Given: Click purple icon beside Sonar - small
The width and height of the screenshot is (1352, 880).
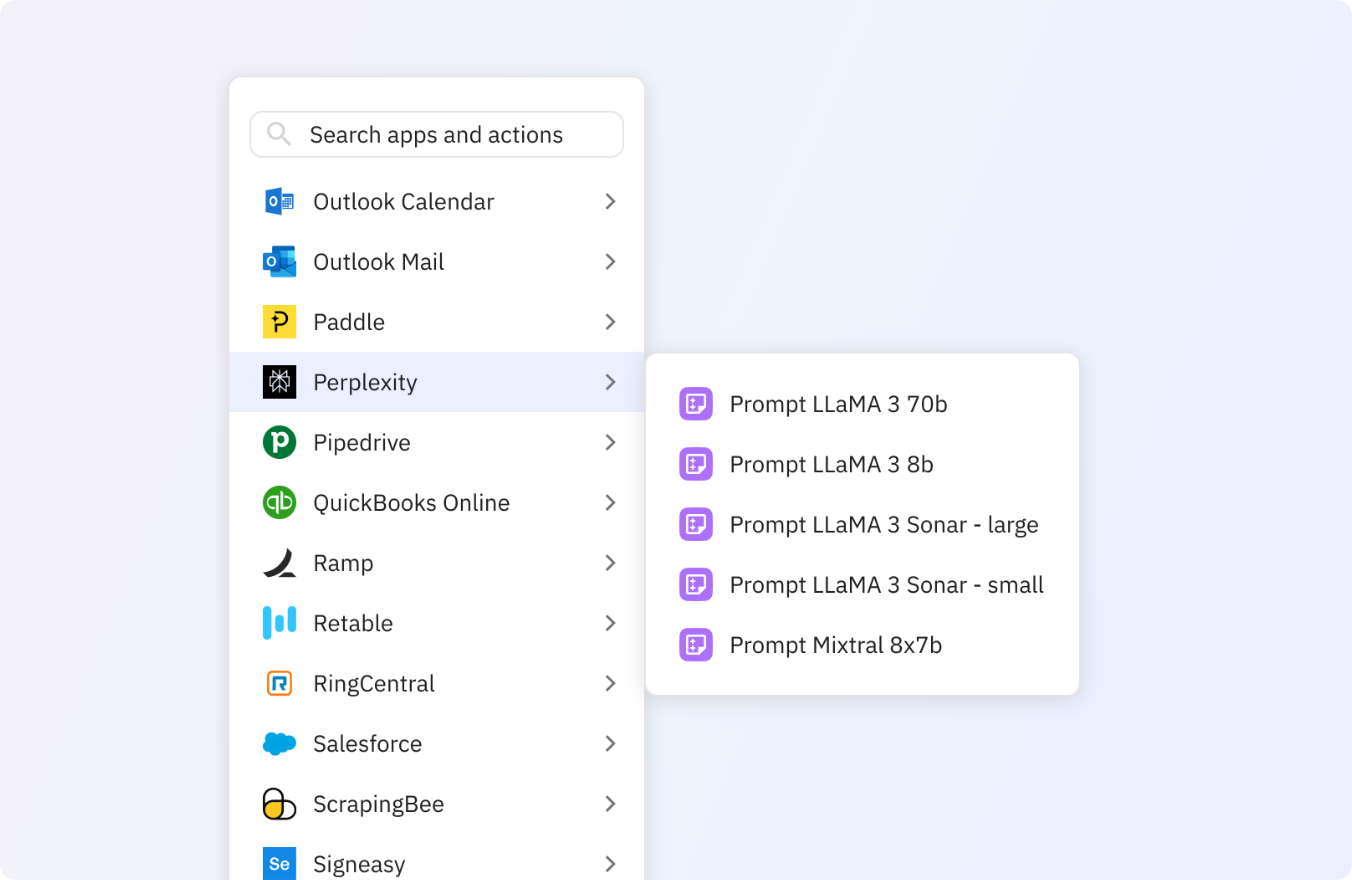Looking at the screenshot, I should pos(696,584).
